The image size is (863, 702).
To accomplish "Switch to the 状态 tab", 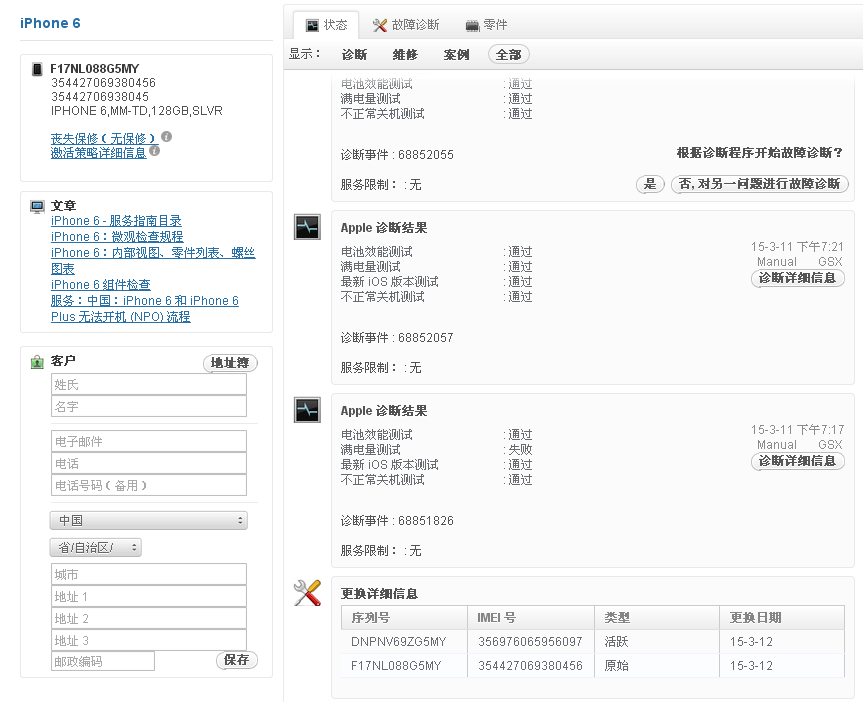I will click(326, 25).
